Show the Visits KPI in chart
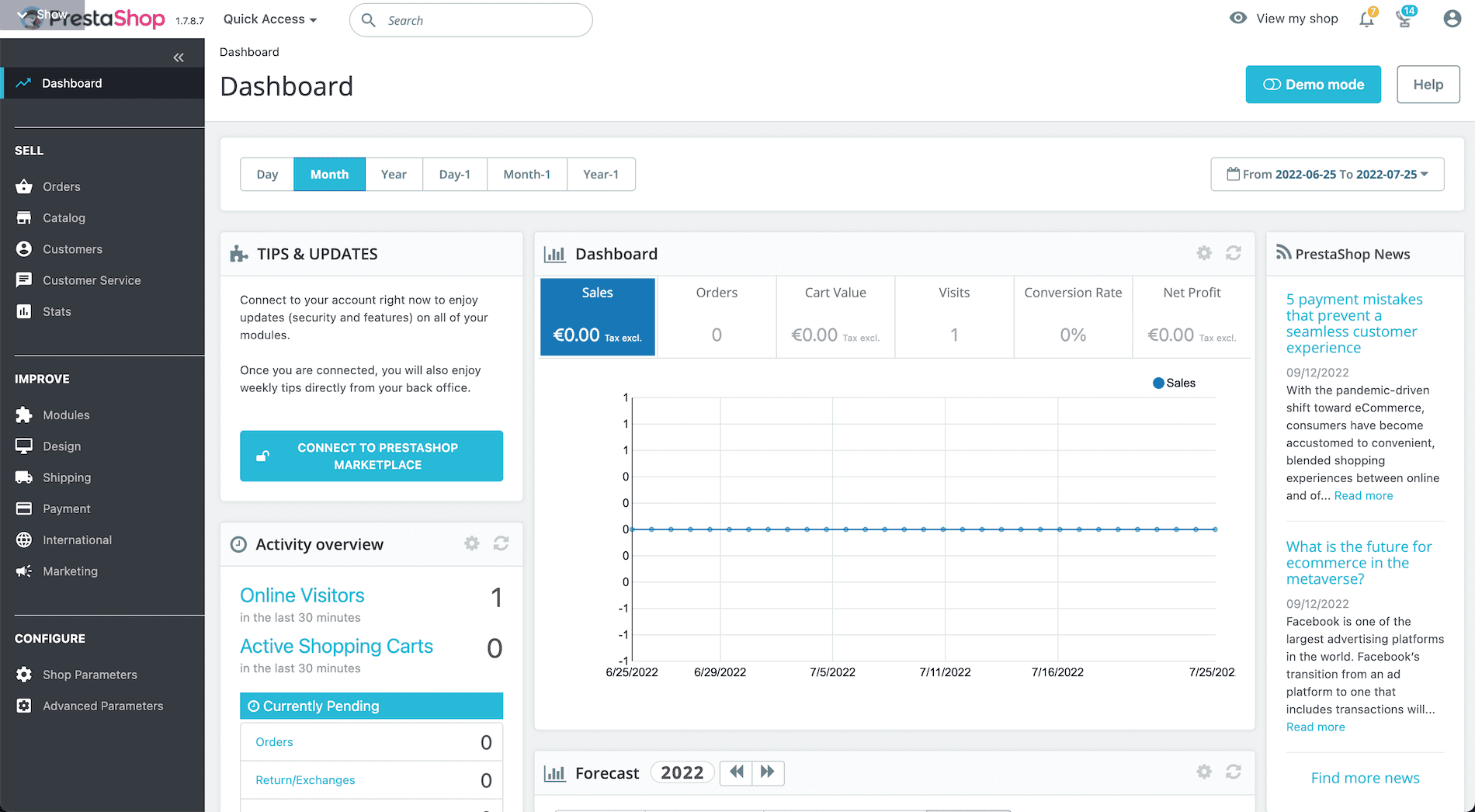 coord(954,317)
